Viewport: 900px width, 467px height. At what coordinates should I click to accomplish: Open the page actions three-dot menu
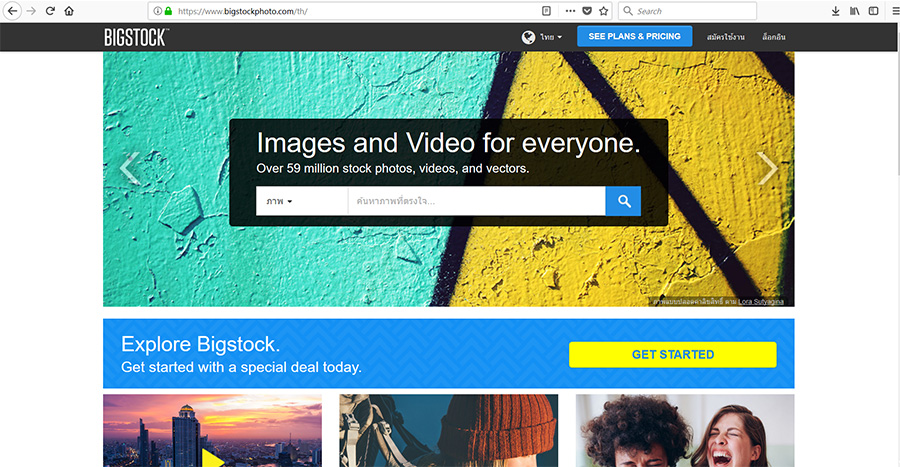pyautogui.click(x=570, y=11)
